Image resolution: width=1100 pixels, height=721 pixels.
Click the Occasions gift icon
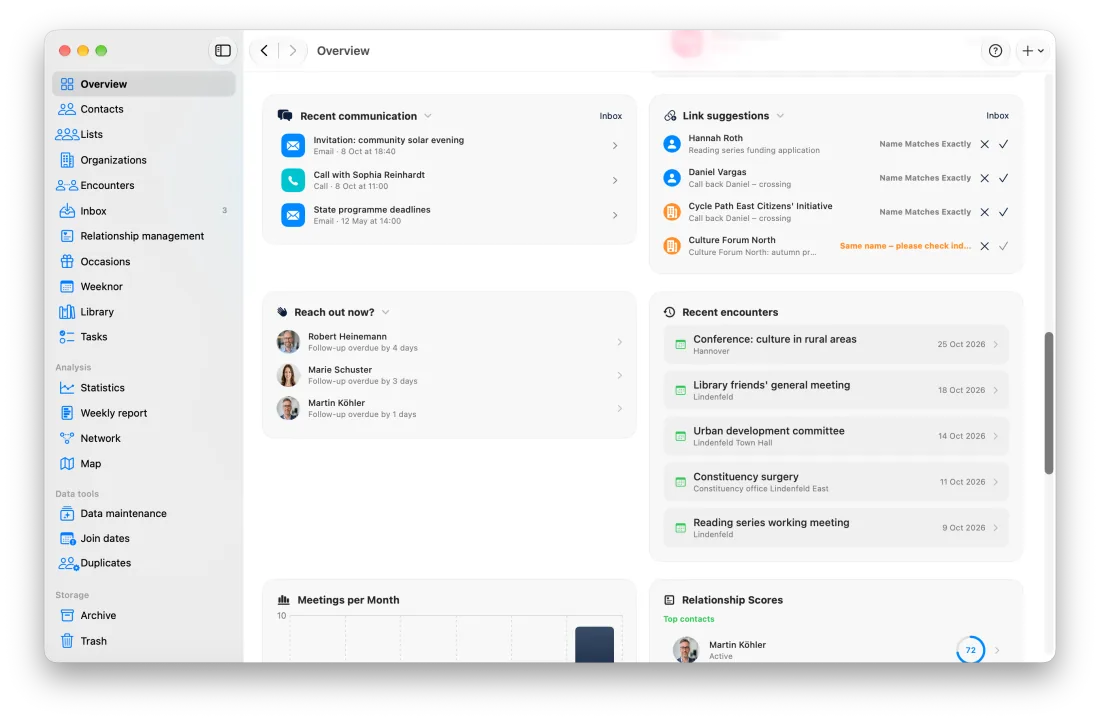[x=67, y=262]
